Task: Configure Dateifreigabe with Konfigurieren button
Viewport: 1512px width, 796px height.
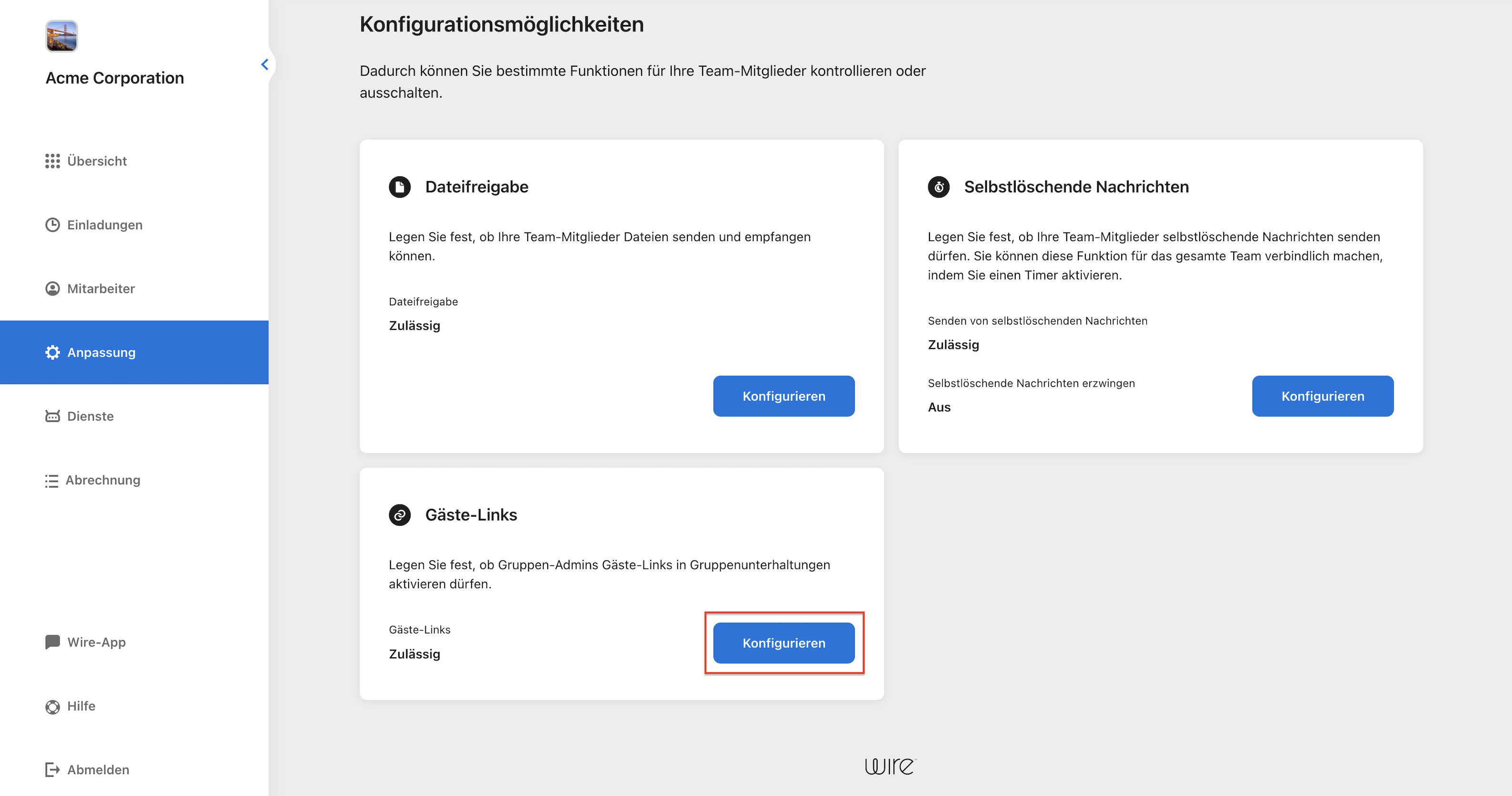Action: (x=784, y=396)
